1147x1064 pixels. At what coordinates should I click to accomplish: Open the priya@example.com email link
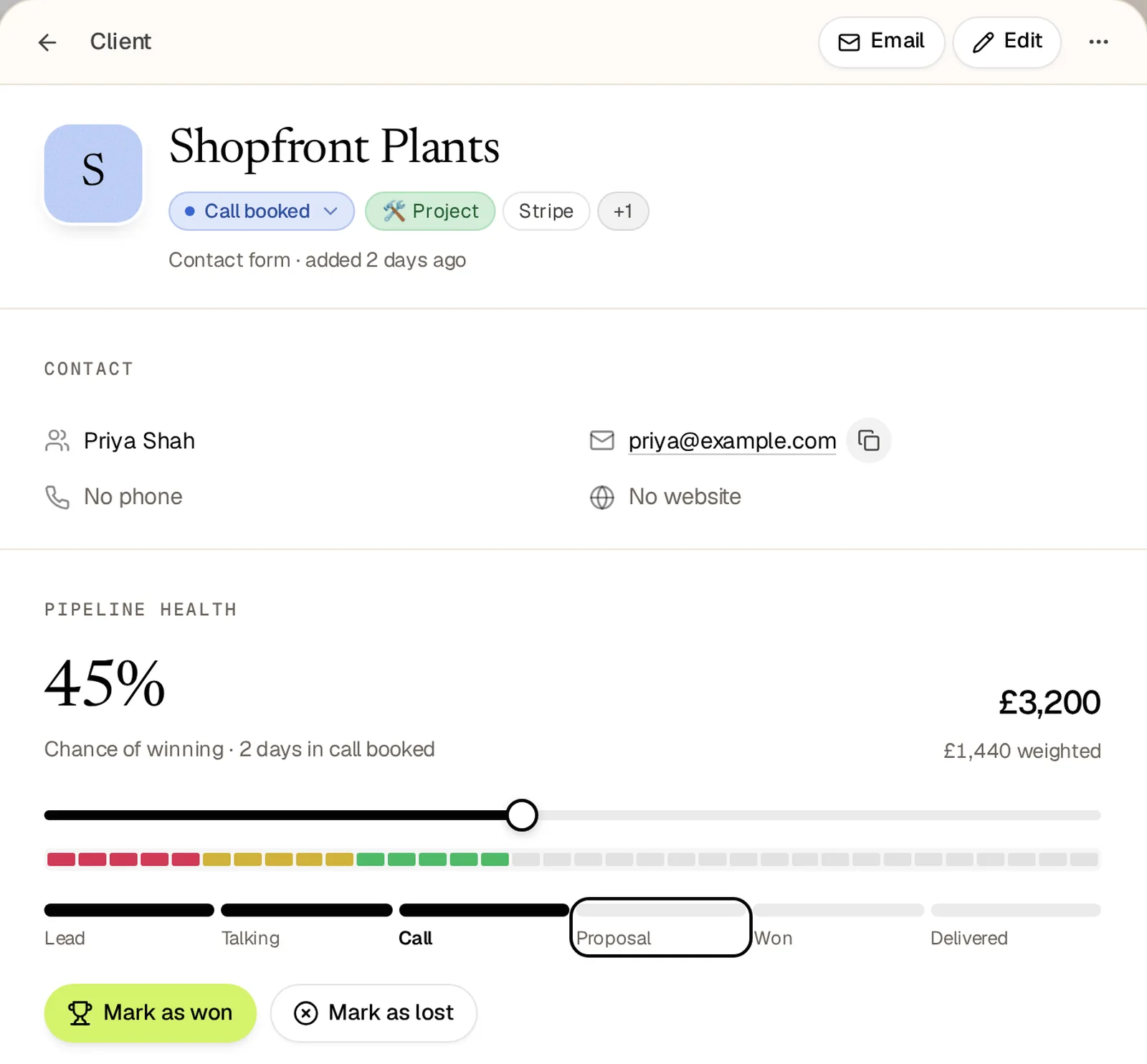(732, 441)
